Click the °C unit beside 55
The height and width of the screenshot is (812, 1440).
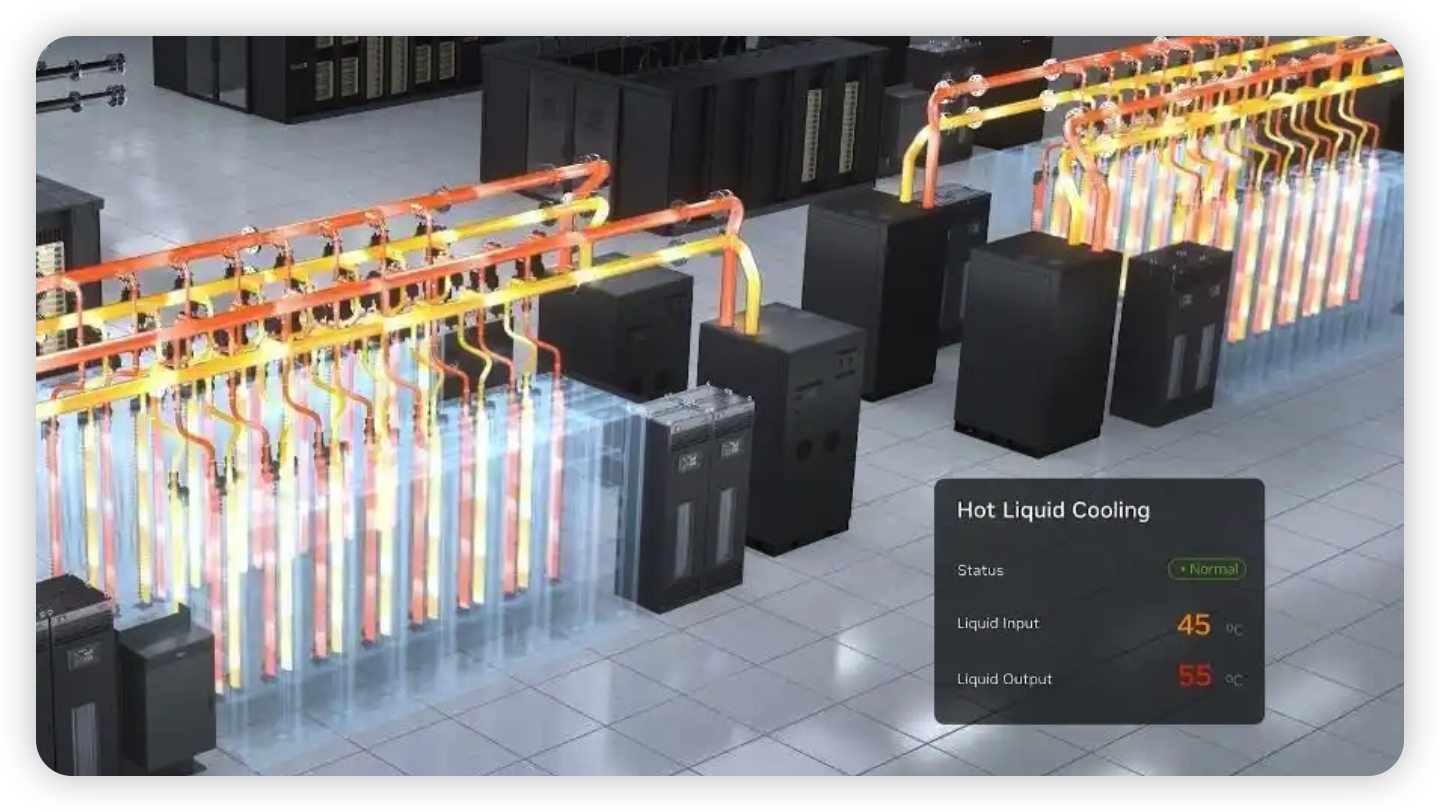point(1234,680)
